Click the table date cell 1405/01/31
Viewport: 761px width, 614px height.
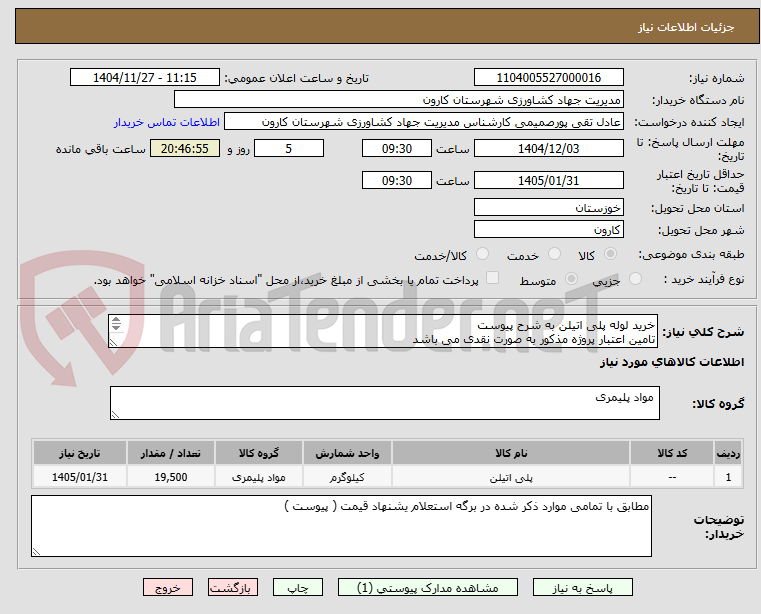pyautogui.click(x=80, y=477)
